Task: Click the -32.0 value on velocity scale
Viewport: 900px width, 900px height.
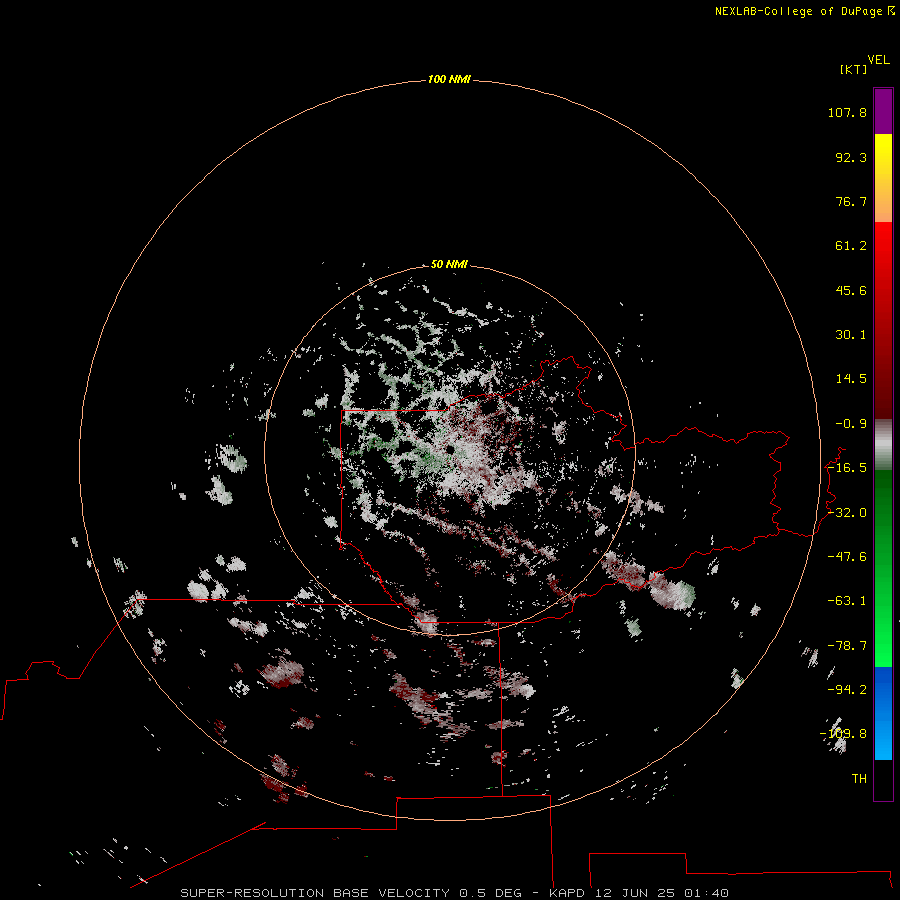Action: point(847,513)
